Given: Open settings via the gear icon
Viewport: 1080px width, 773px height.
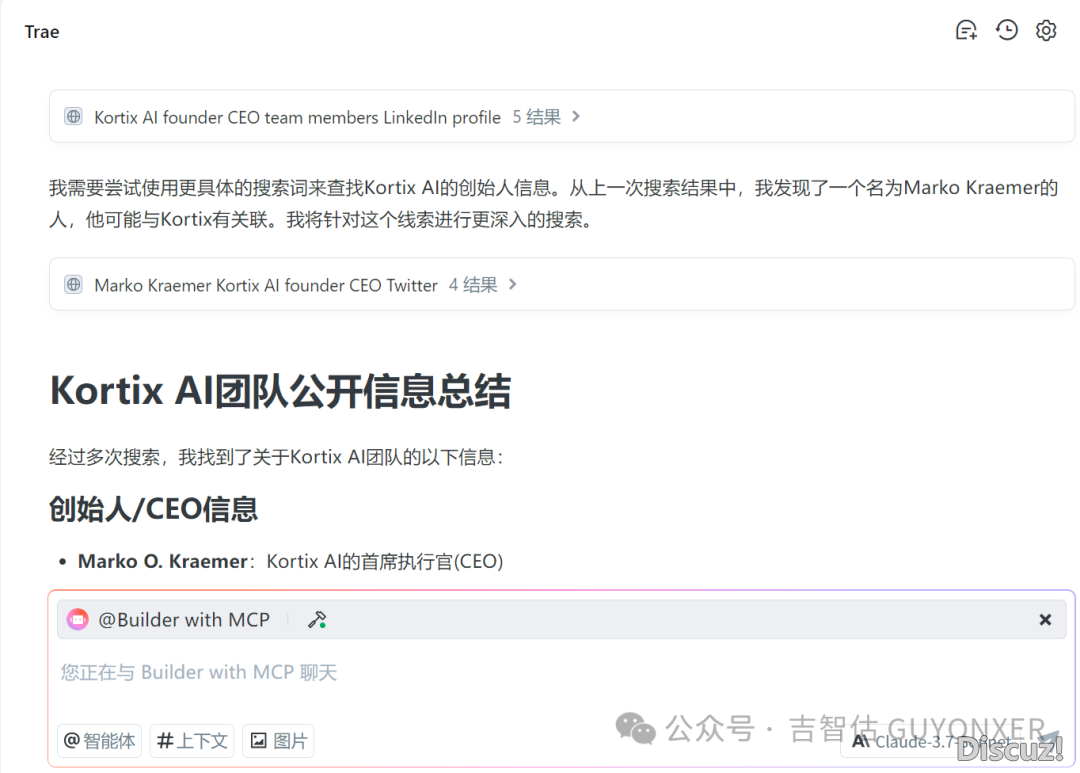Looking at the screenshot, I should [x=1046, y=31].
